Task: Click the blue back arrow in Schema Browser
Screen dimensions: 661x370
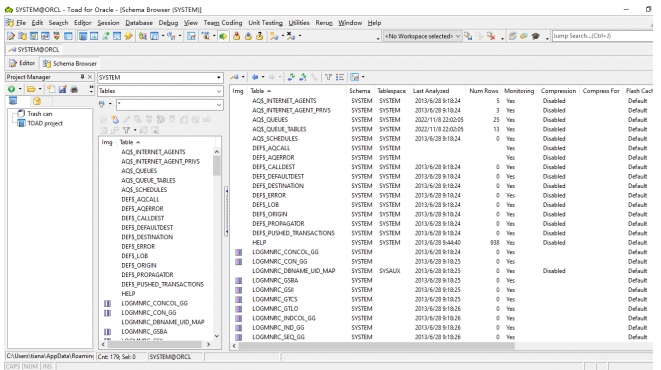Action: click(255, 77)
